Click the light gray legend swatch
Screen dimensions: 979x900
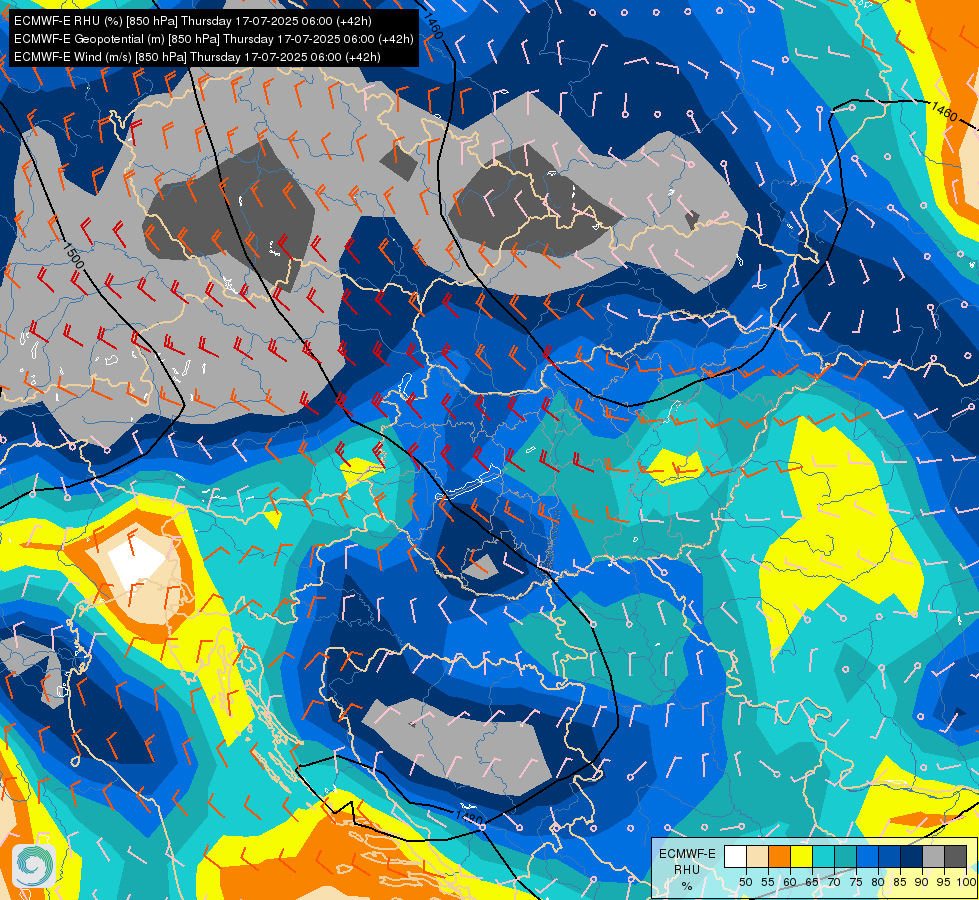click(x=933, y=856)
